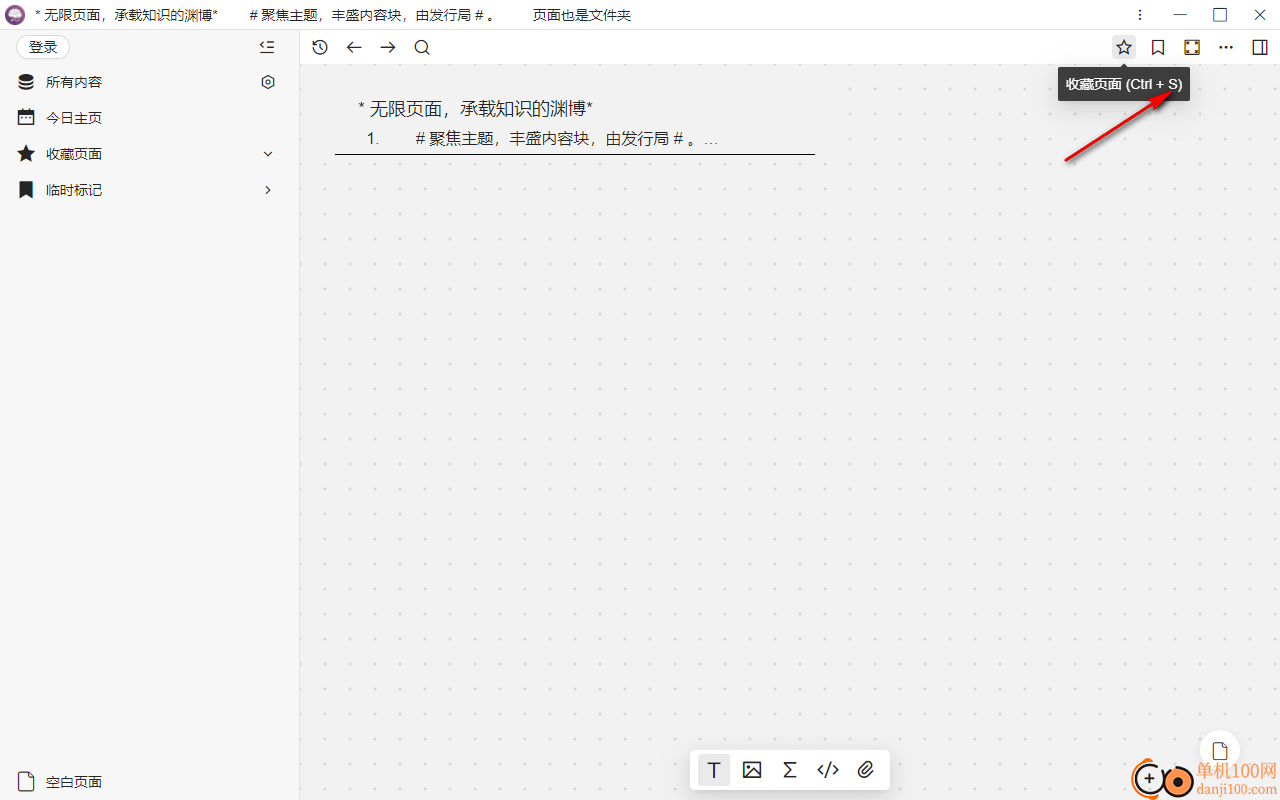Toggle fullscreen with the orange frame icon
This screenshot has width=1280, height=800.
point(1192,47)
